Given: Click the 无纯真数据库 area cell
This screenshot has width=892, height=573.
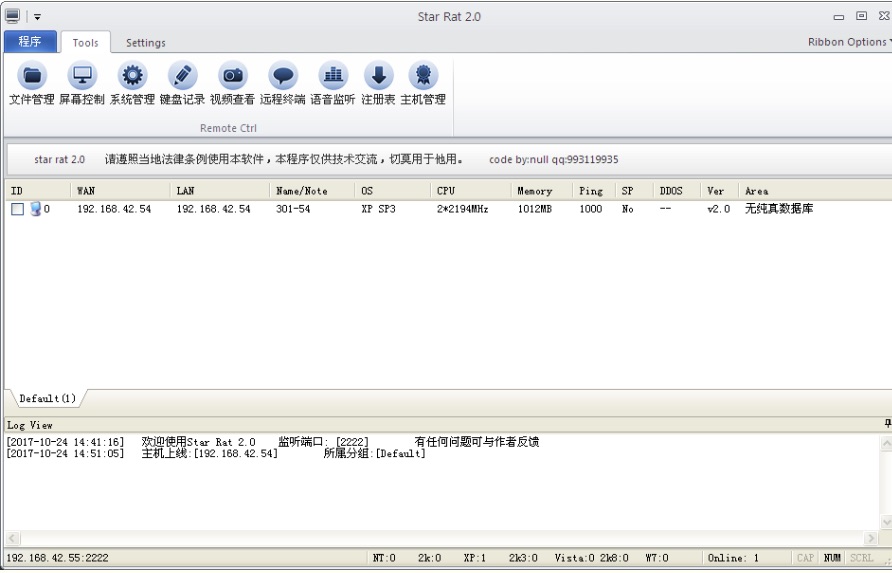Looking at the screenshot, I should [779, 209].
